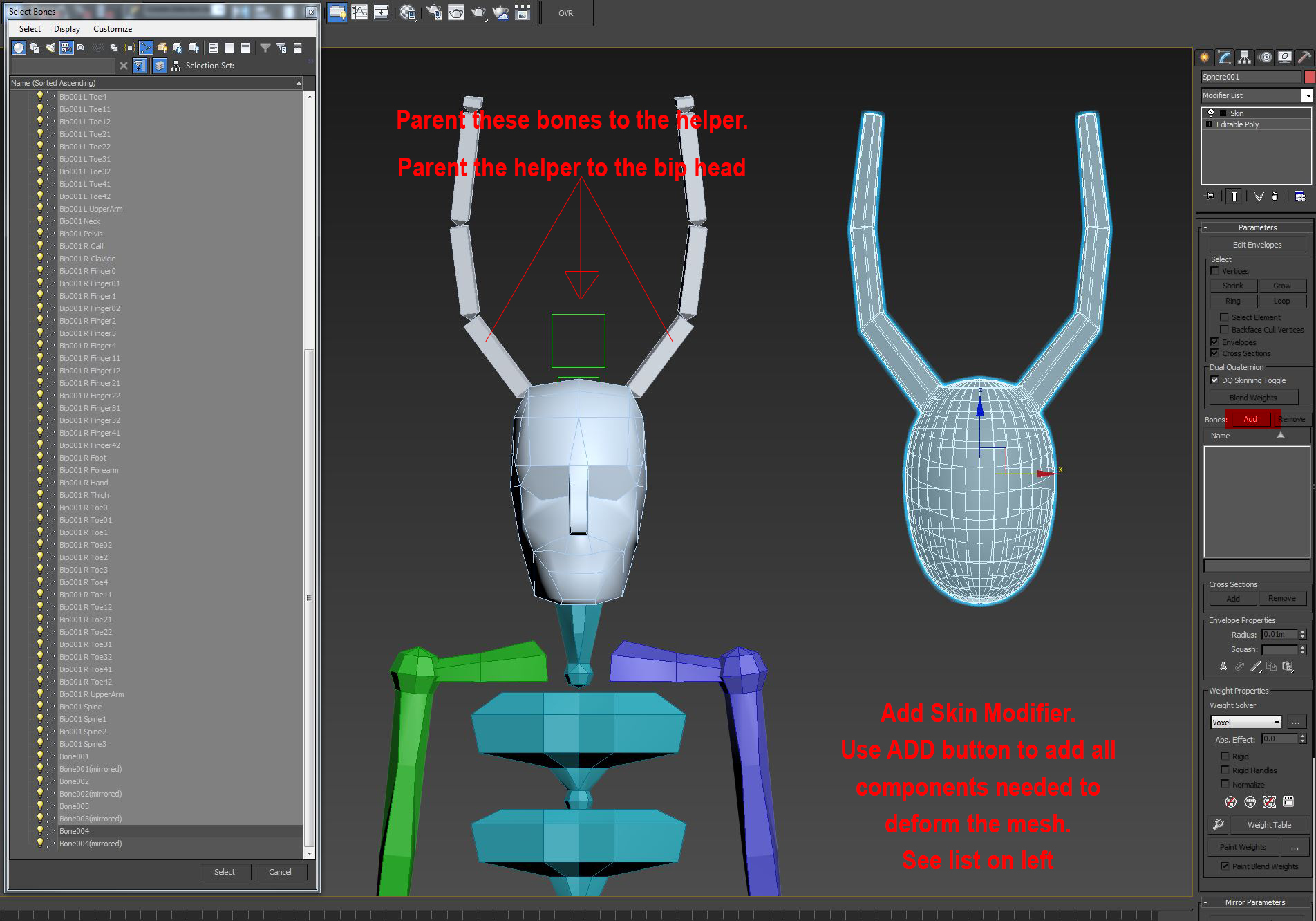Open the Modifier List dropdown
This screenshot has width=1316, height=921.
1307,95
